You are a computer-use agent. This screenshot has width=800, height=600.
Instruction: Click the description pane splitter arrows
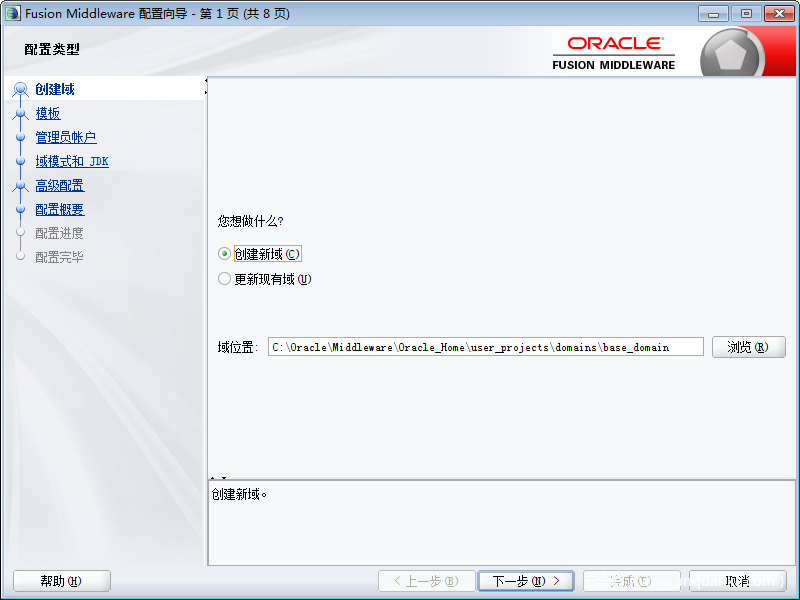pos(218,478)
